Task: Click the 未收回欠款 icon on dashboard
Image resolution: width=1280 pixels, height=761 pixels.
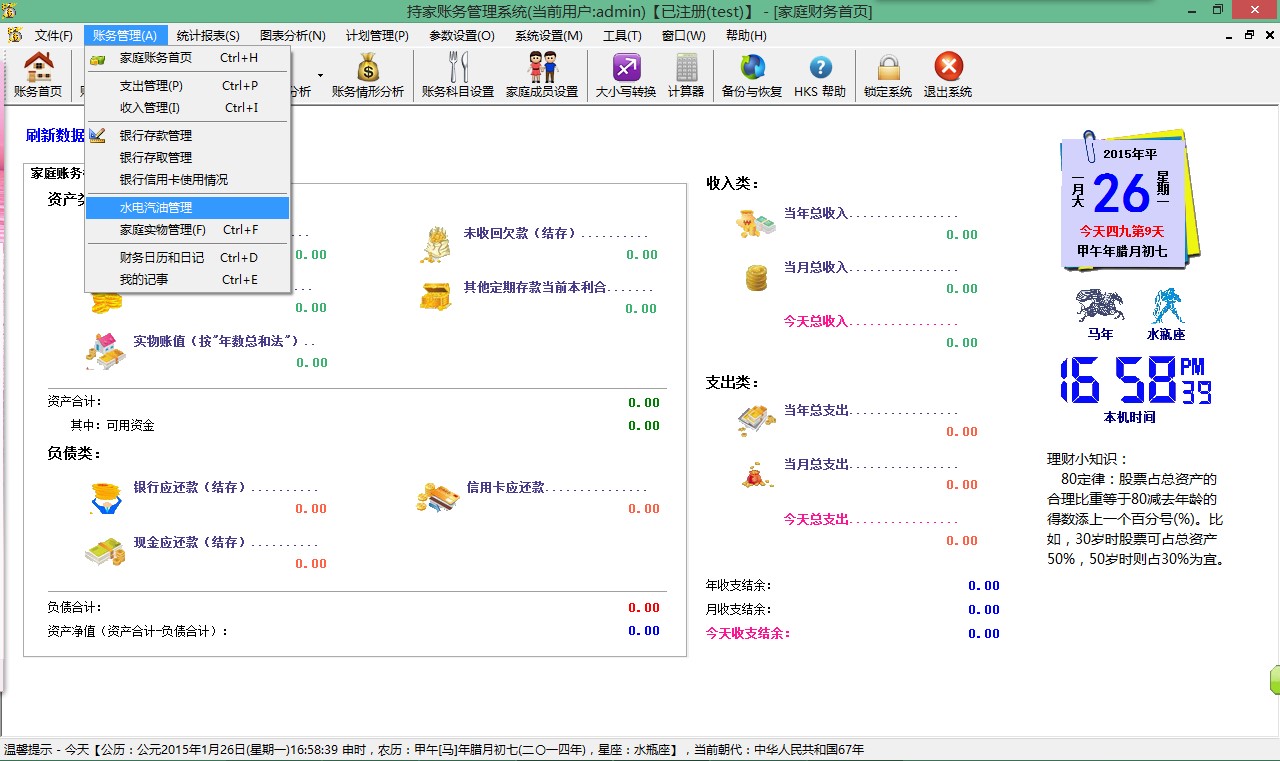Action: pyautogui.click(x=436, y=244)
